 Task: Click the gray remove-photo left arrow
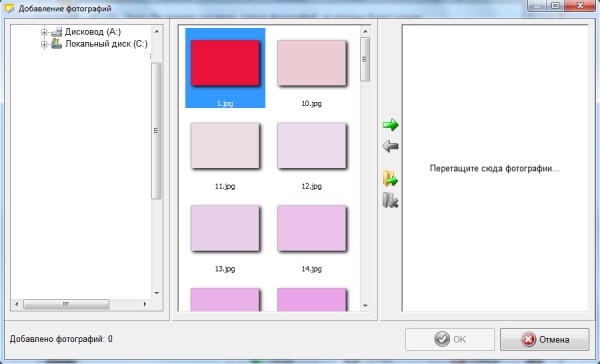390,146
